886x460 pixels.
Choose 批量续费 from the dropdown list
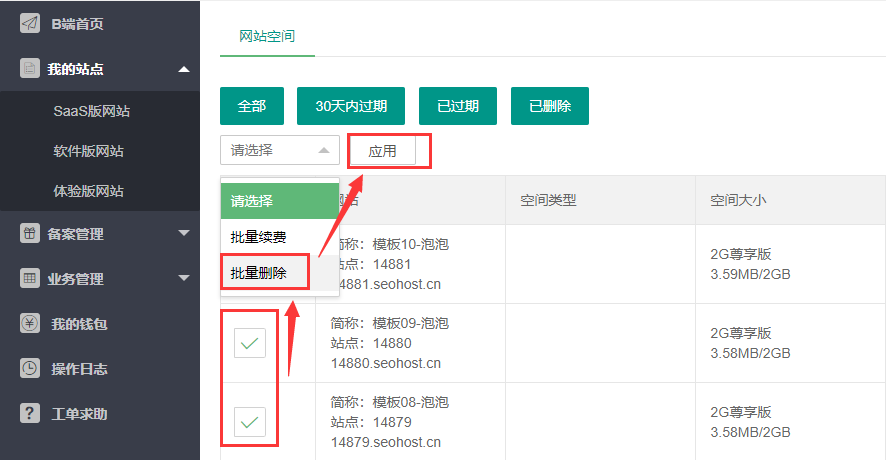(259, 237)
